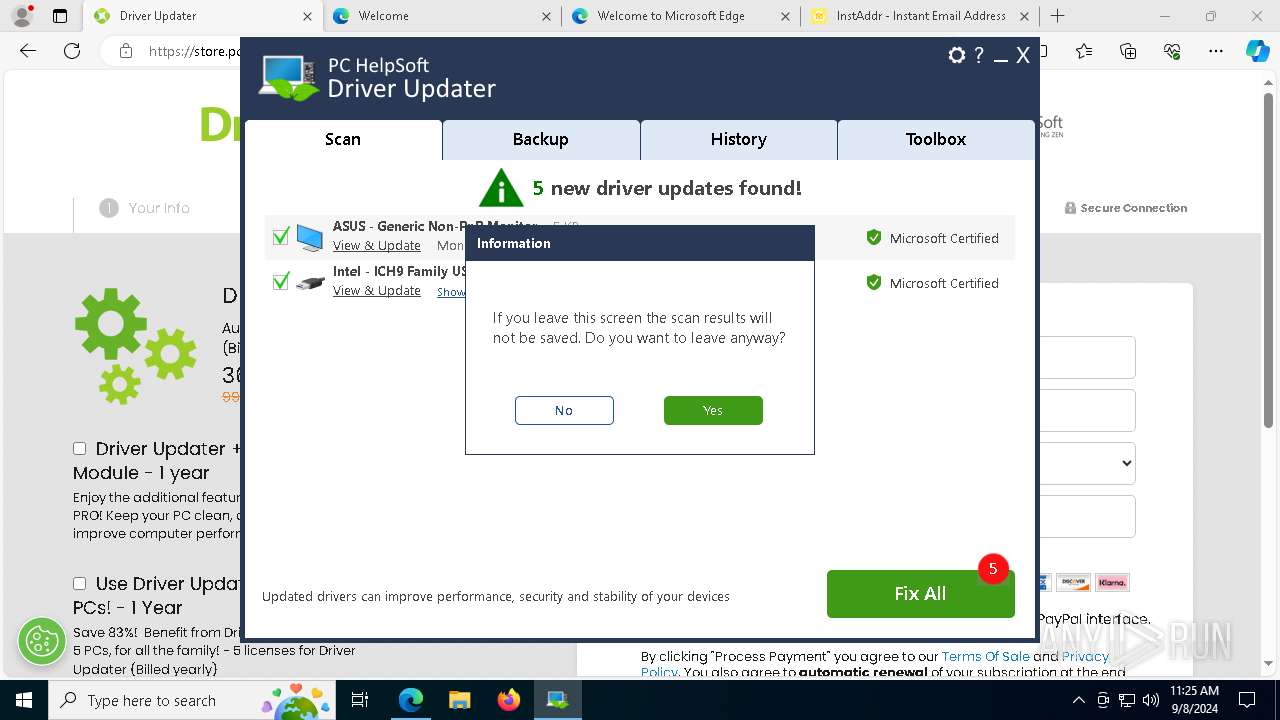Open Copilot in Edge toolbar

pyautogui.click(x=1257, y=51)
